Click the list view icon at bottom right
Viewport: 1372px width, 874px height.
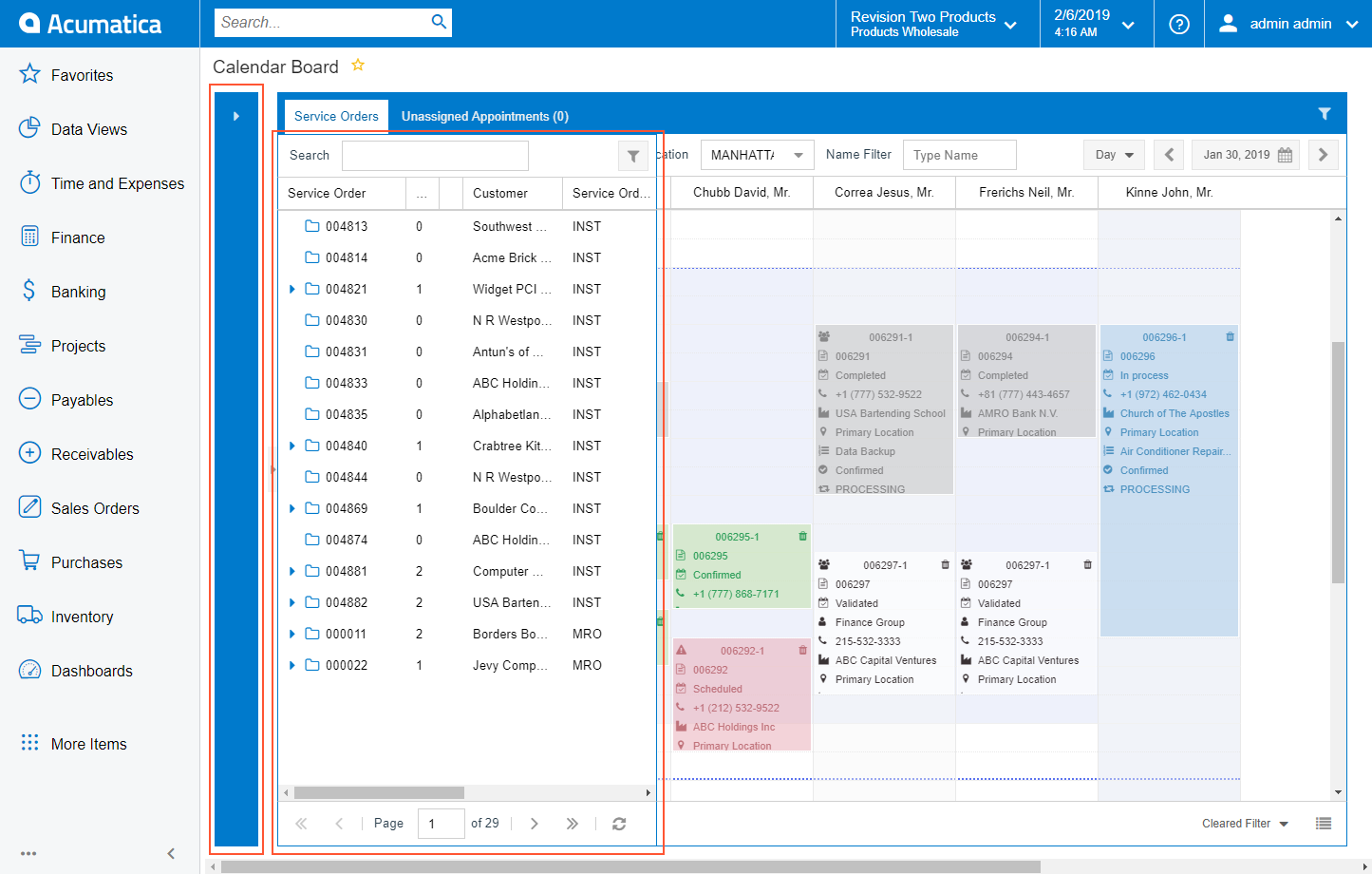pos(1323,824)
